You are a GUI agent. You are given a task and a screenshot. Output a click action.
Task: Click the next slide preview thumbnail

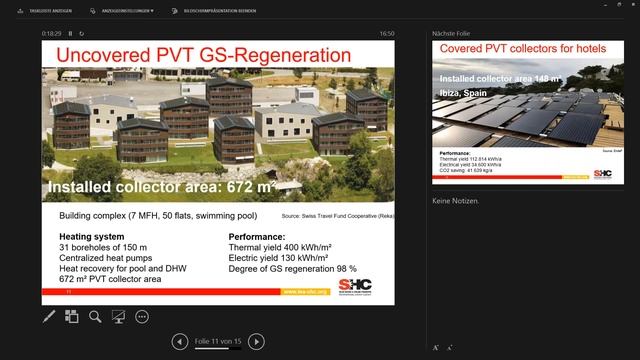click(x=528, y=112)
